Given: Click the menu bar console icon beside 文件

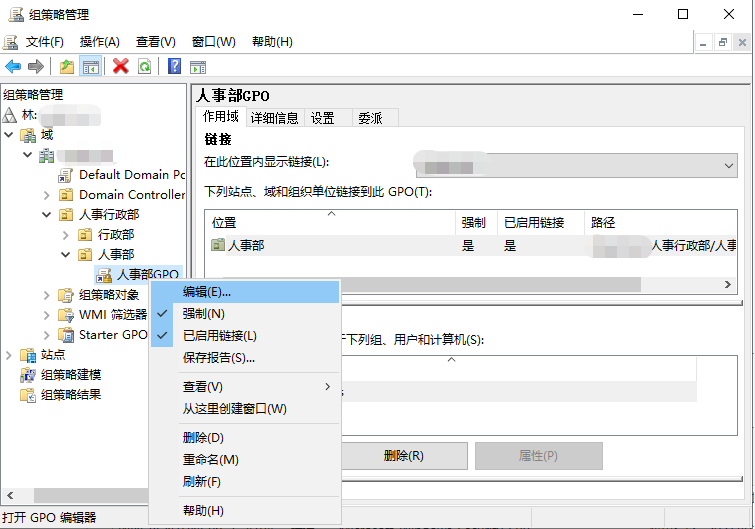Looking at the screenshot, I should (10, 42).
